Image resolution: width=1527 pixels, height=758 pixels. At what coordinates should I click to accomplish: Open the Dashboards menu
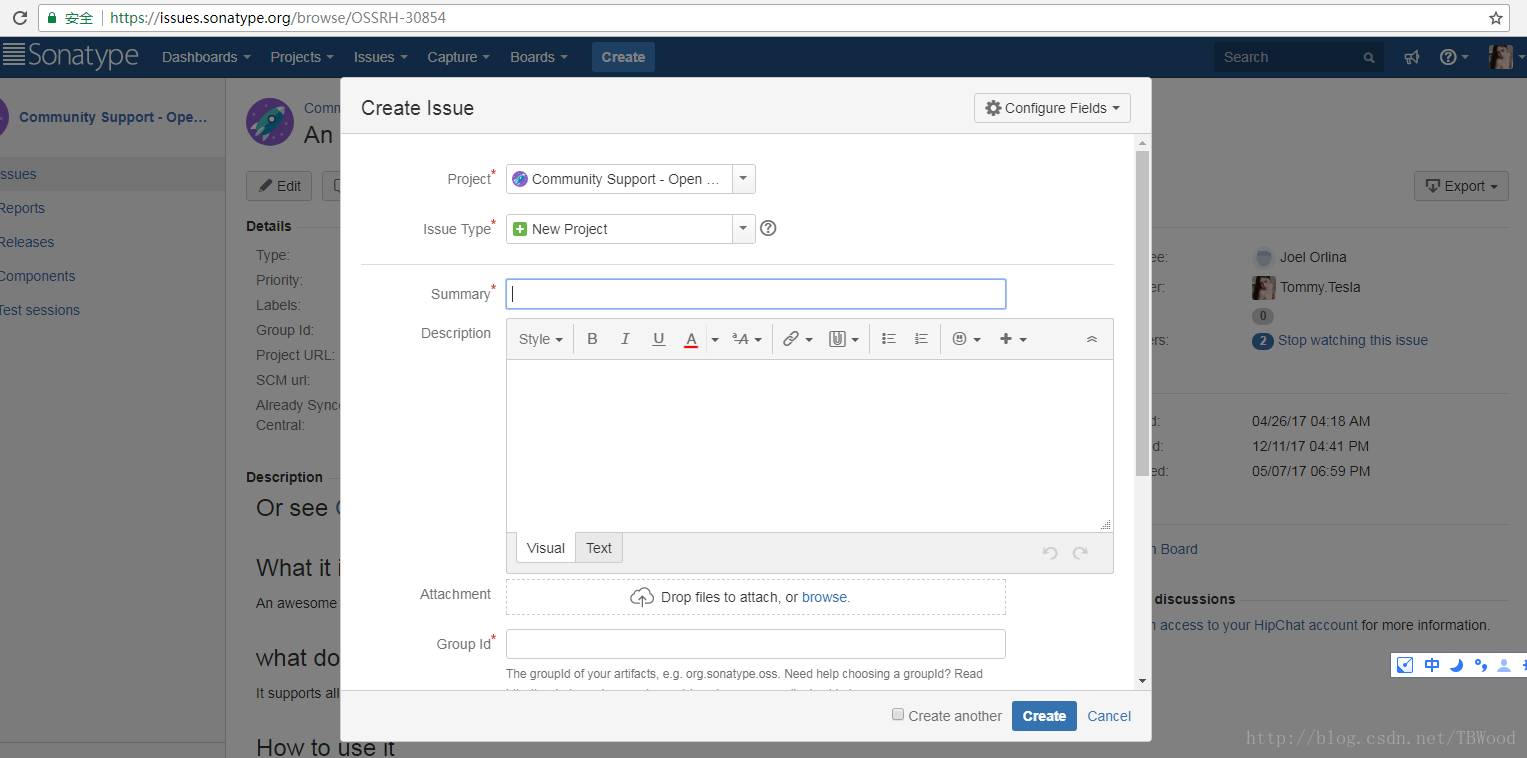pyautogui.click(x=206, y=57)
